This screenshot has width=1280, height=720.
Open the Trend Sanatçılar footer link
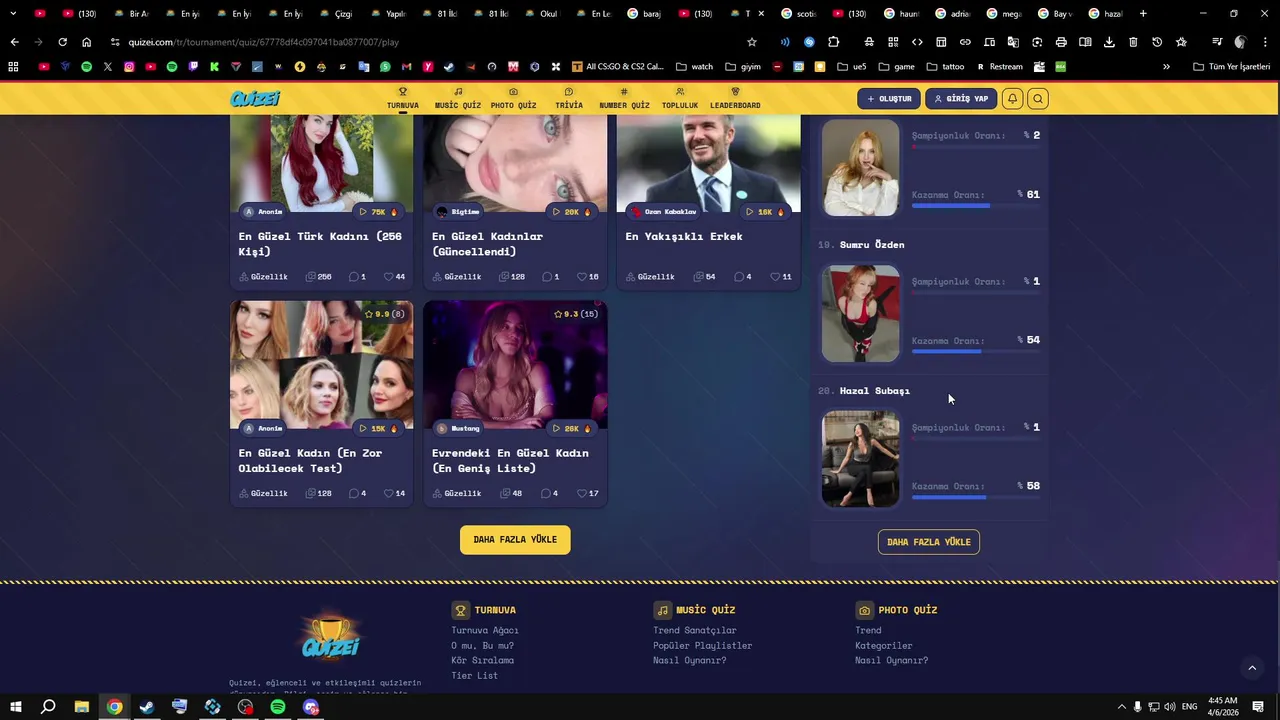(695, 630)
